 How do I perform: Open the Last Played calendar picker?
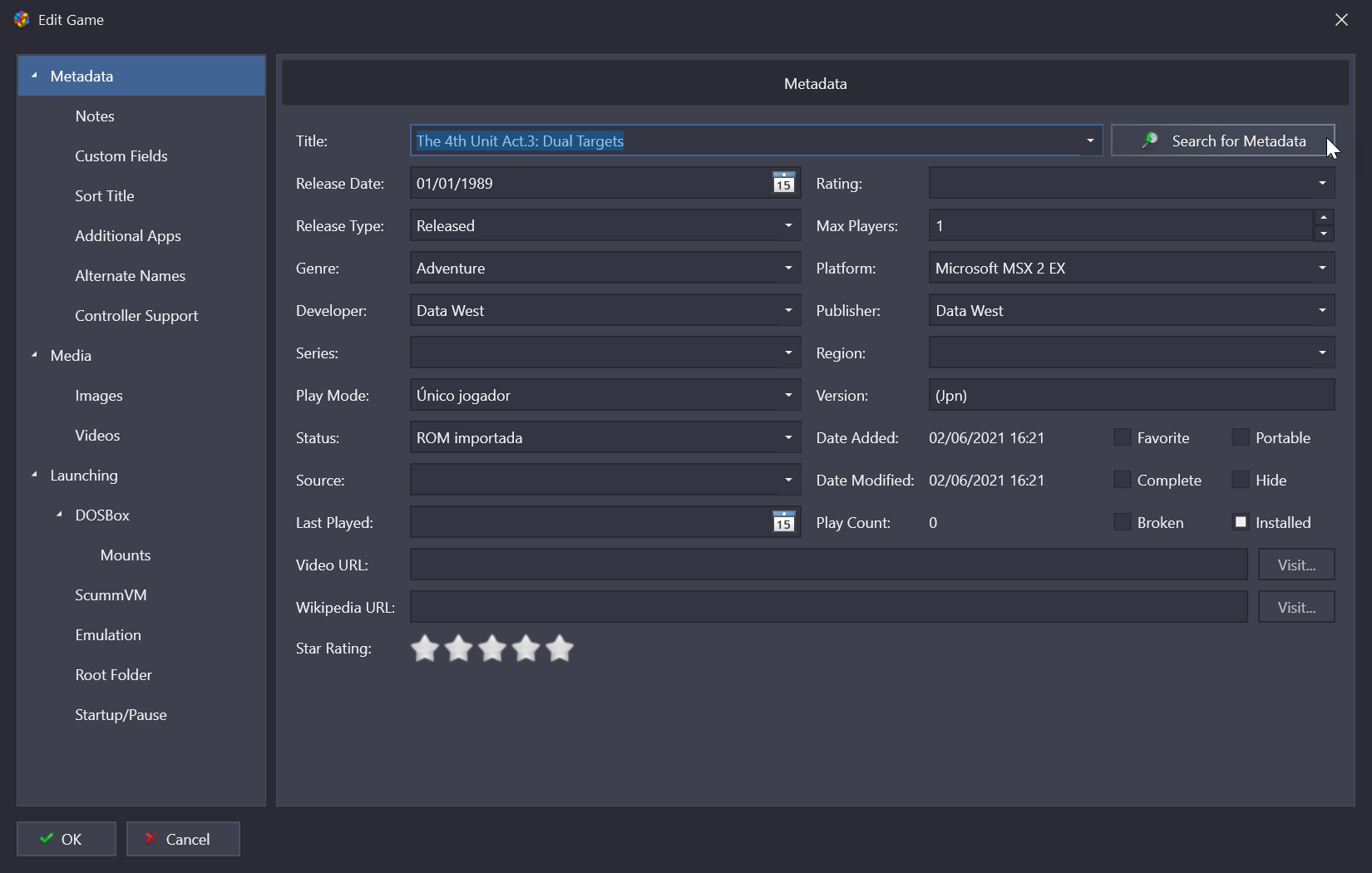pos(783,522)
